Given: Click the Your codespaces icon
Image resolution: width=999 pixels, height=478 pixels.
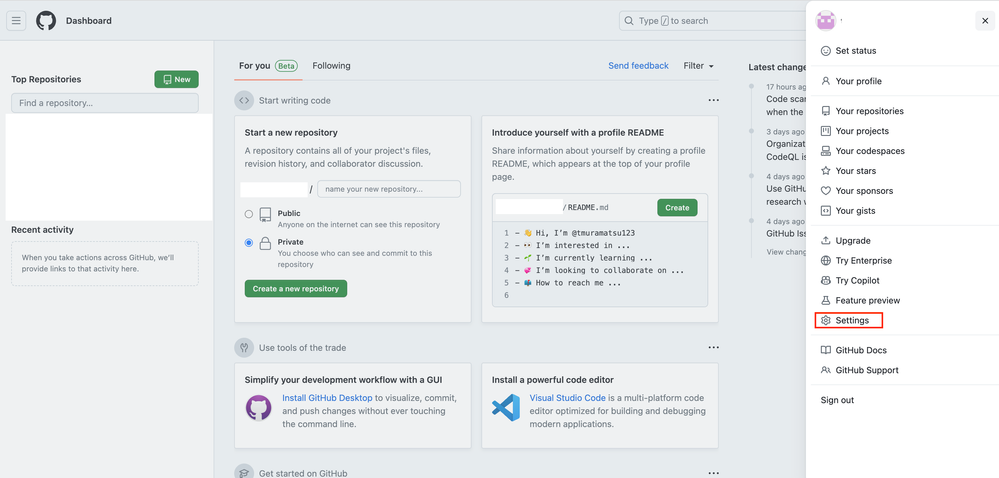Looking at the screenshot, I should (826, 151).
